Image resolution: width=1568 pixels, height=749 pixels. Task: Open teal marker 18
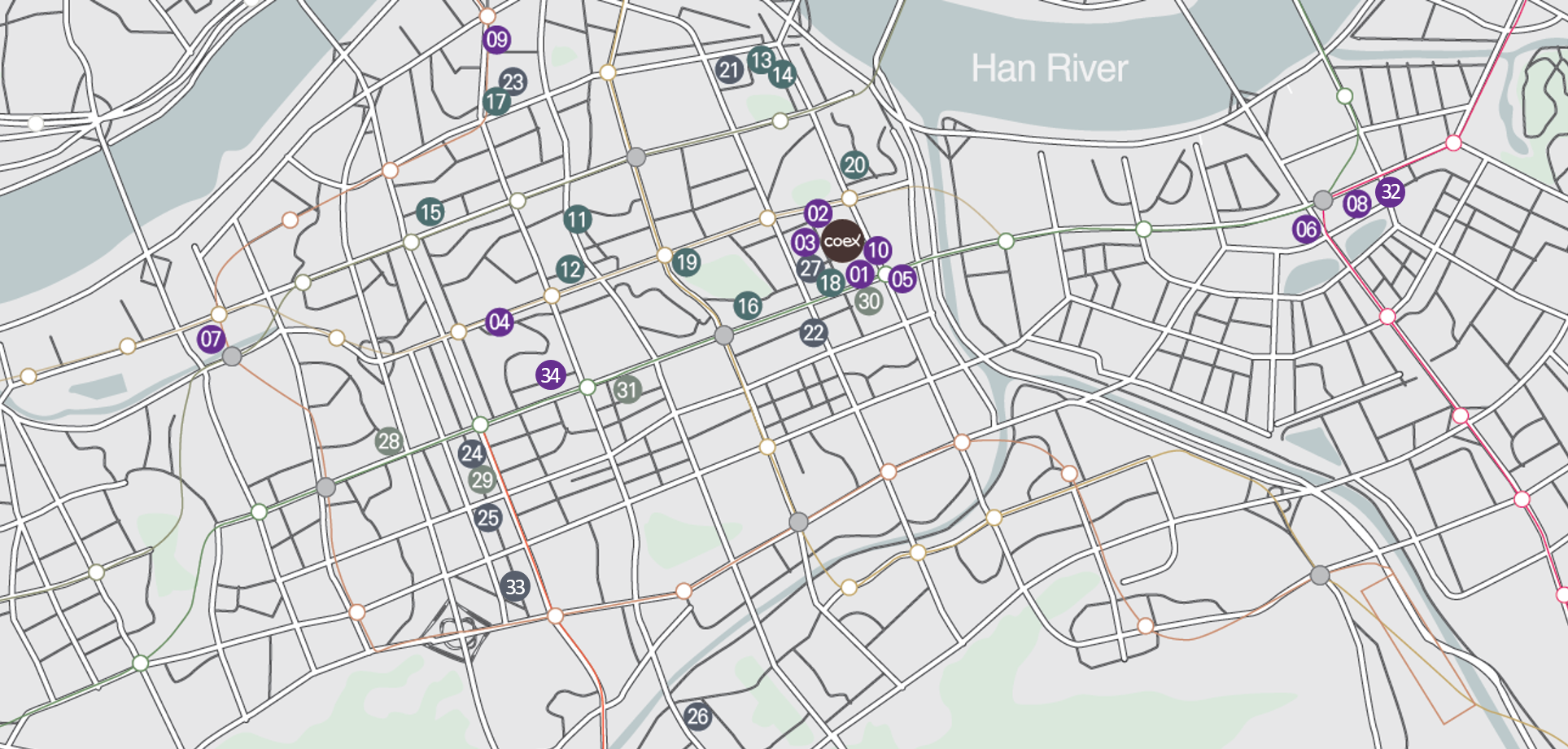[x=831, y=283]
